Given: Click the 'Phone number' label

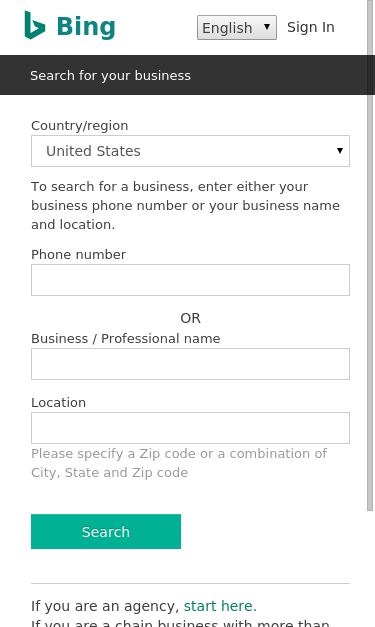Looking at the screenshot, I should pos(78,254).
